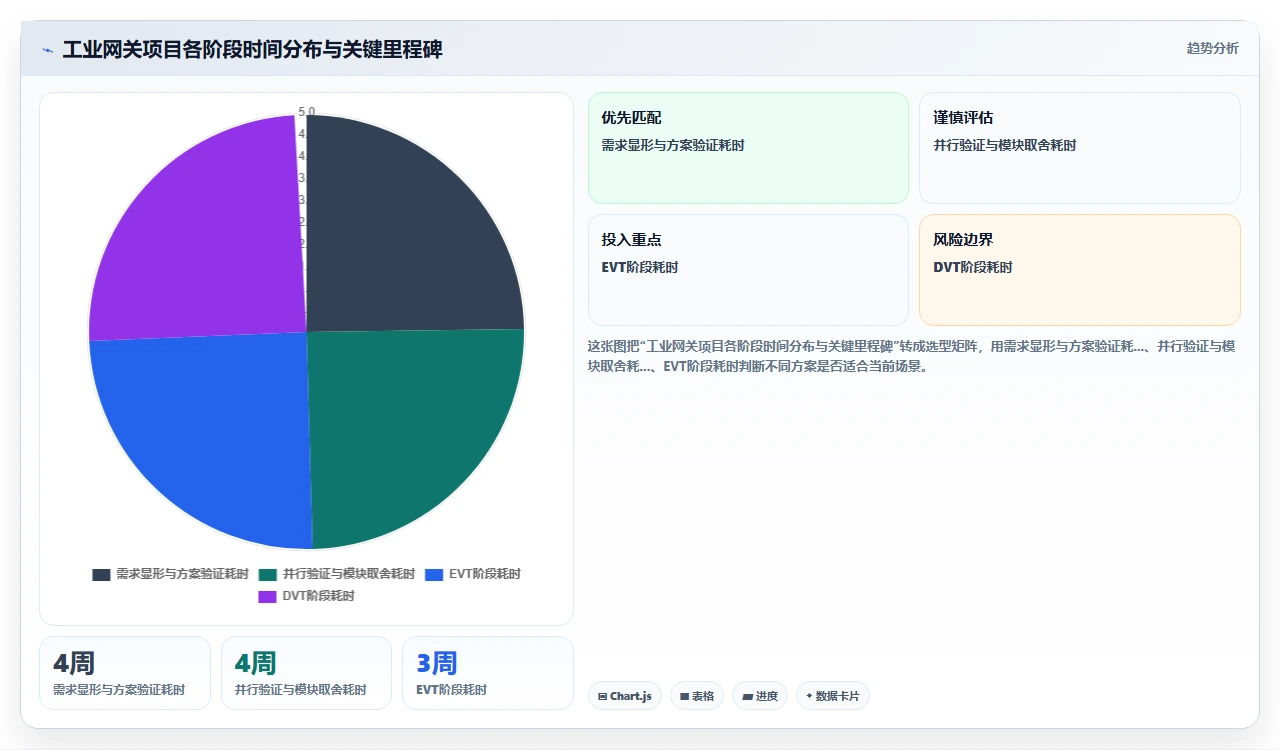
Task: Toggle 需求显形与方案验证耗时 legend color swatch
Action: pos(101,575)
